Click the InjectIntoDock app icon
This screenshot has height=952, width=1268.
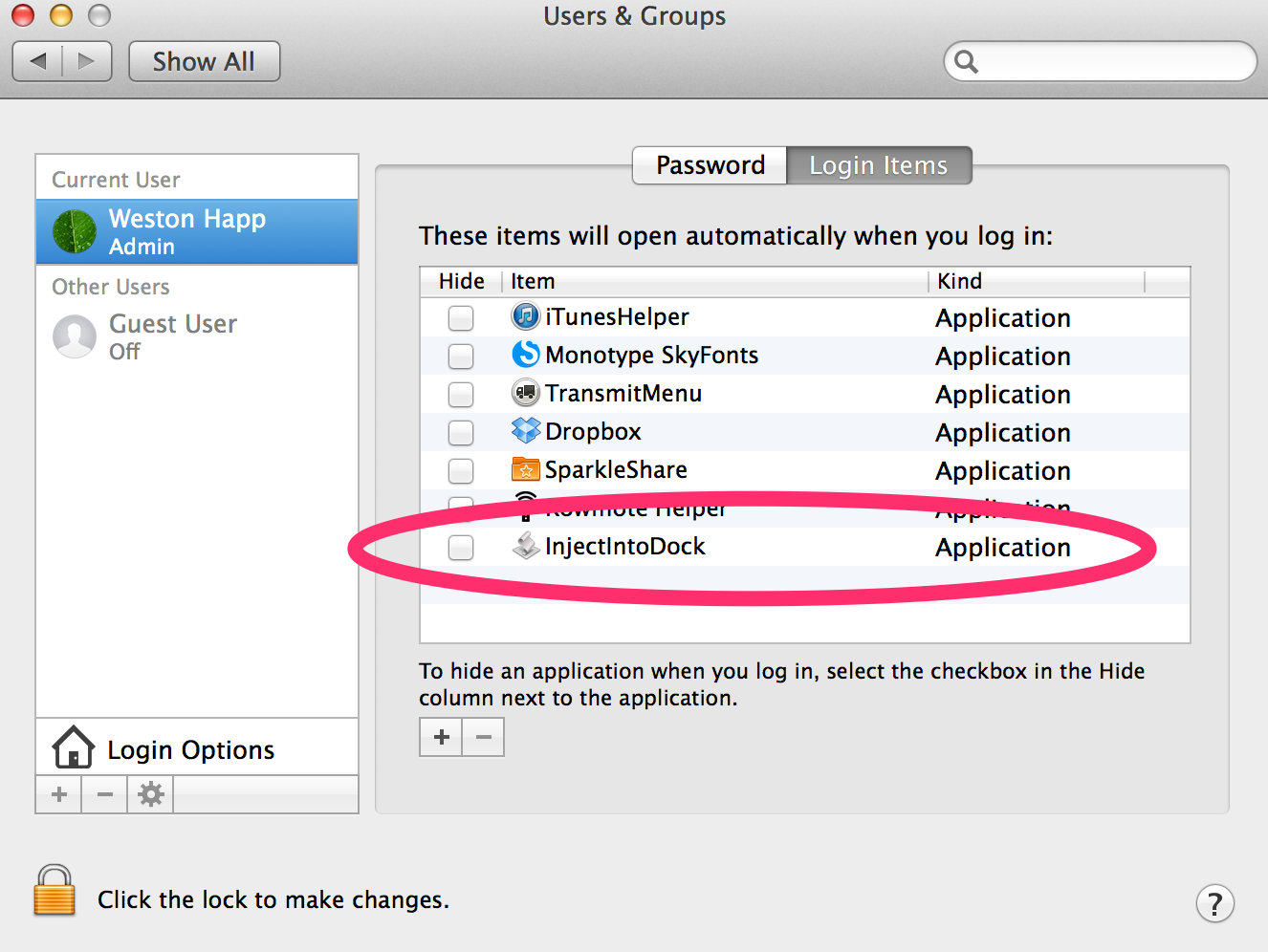tap(526, 545)
